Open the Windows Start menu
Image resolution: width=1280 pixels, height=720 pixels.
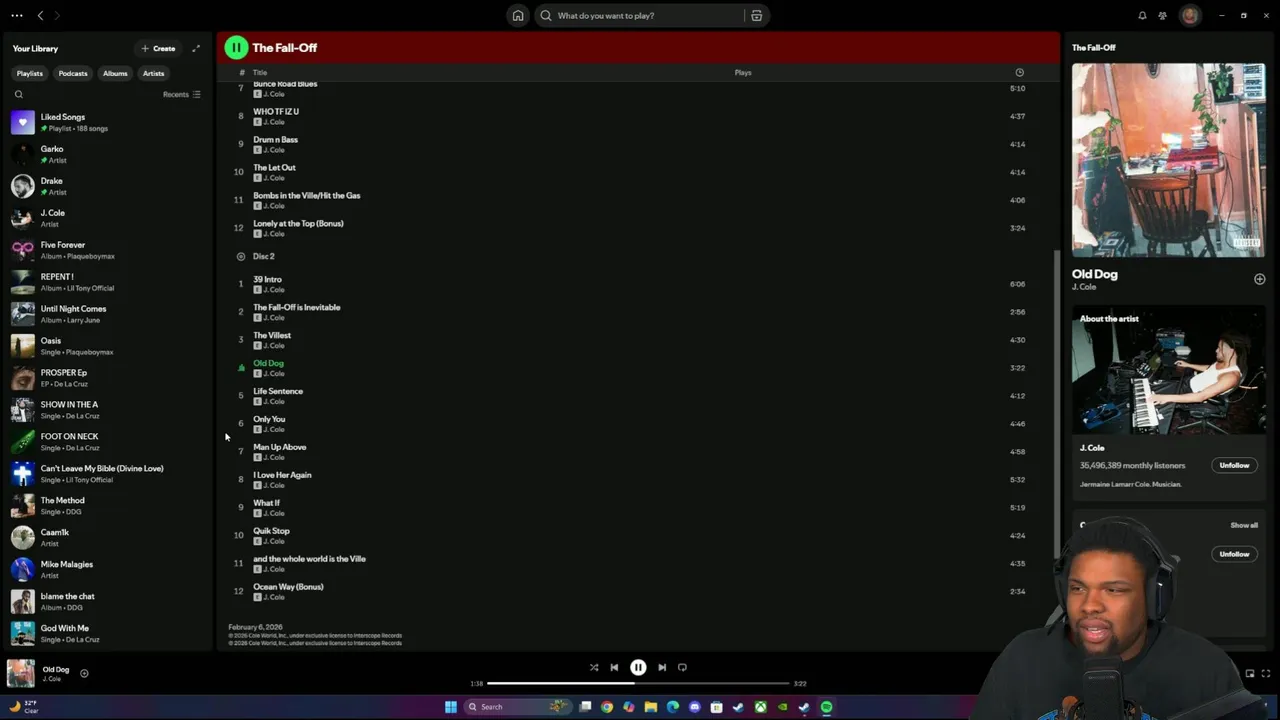[451, 707]
